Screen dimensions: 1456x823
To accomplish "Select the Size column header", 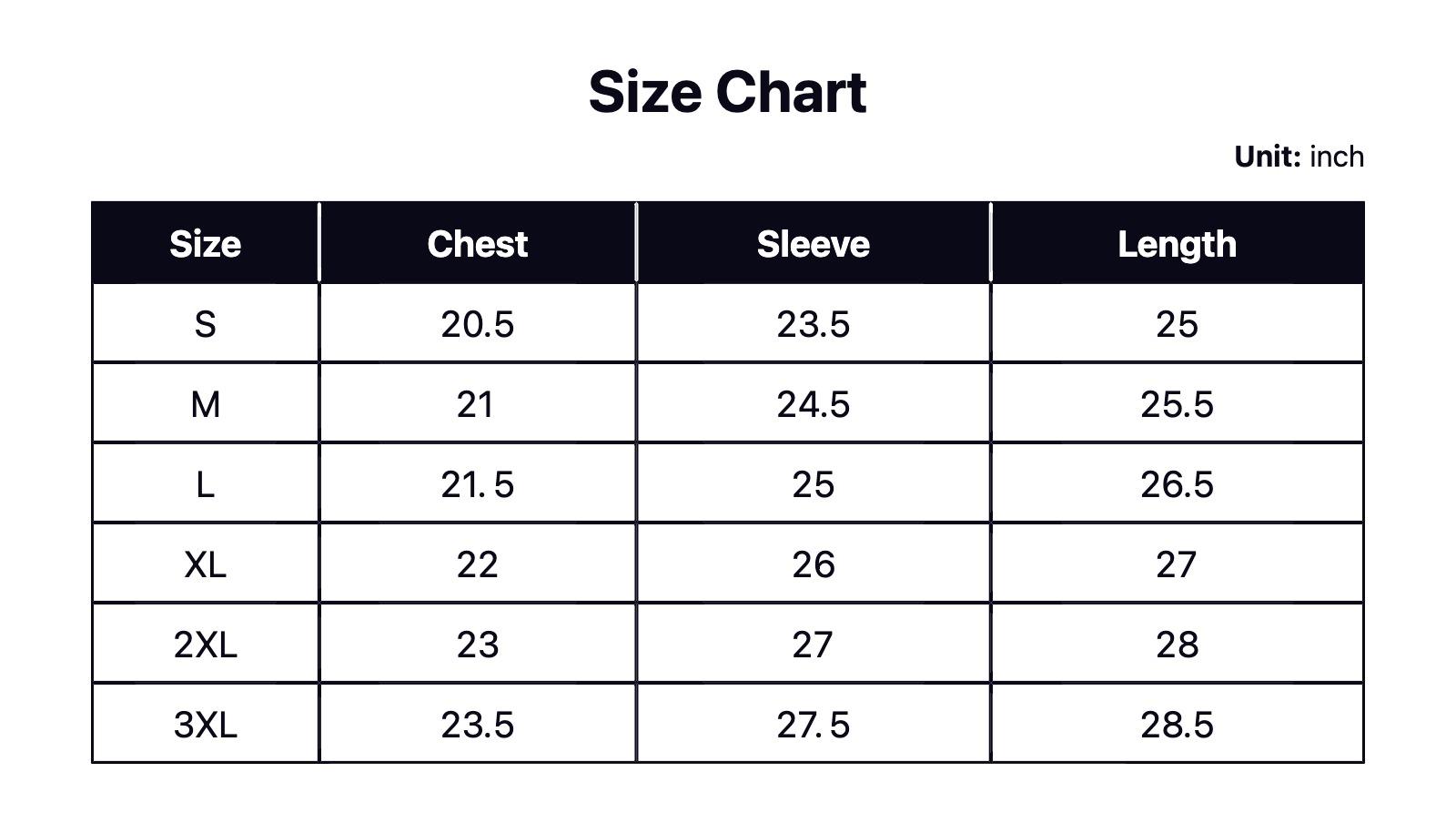I will coord(206,244).
